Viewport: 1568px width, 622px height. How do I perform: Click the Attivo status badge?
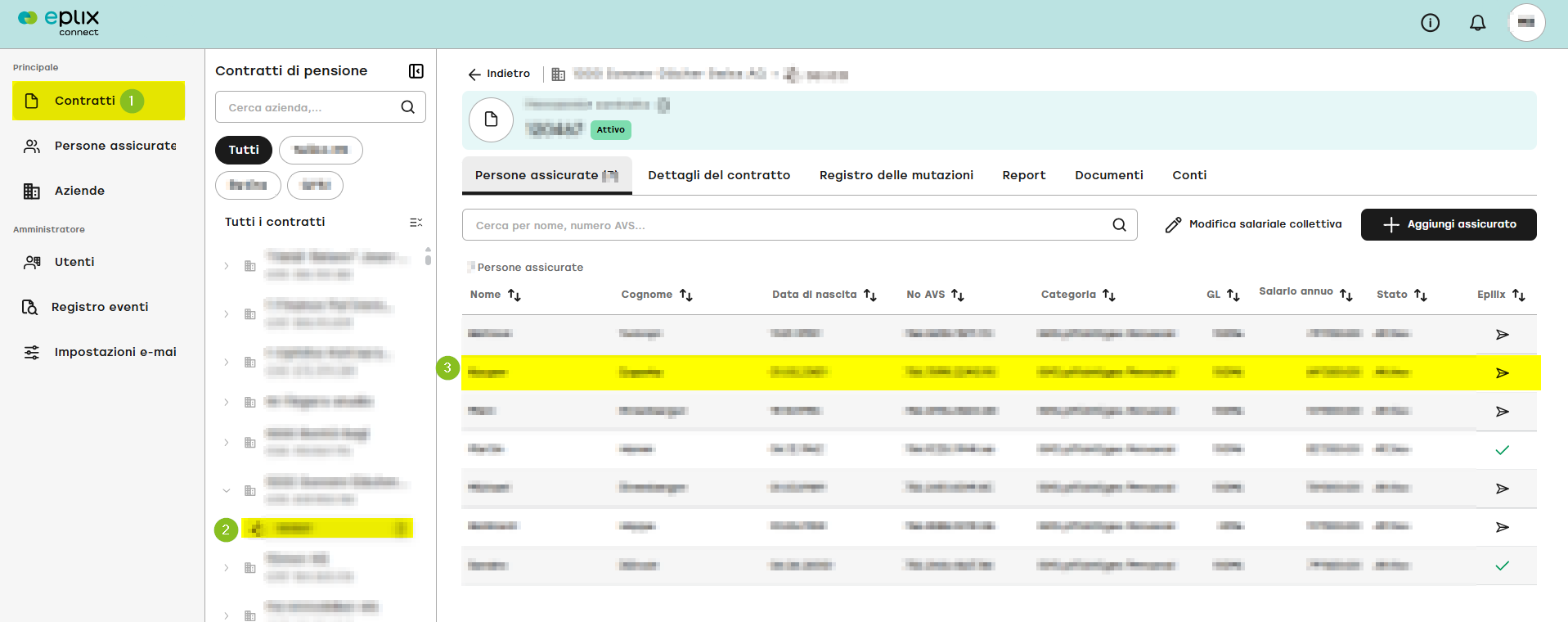pos(611,129)
